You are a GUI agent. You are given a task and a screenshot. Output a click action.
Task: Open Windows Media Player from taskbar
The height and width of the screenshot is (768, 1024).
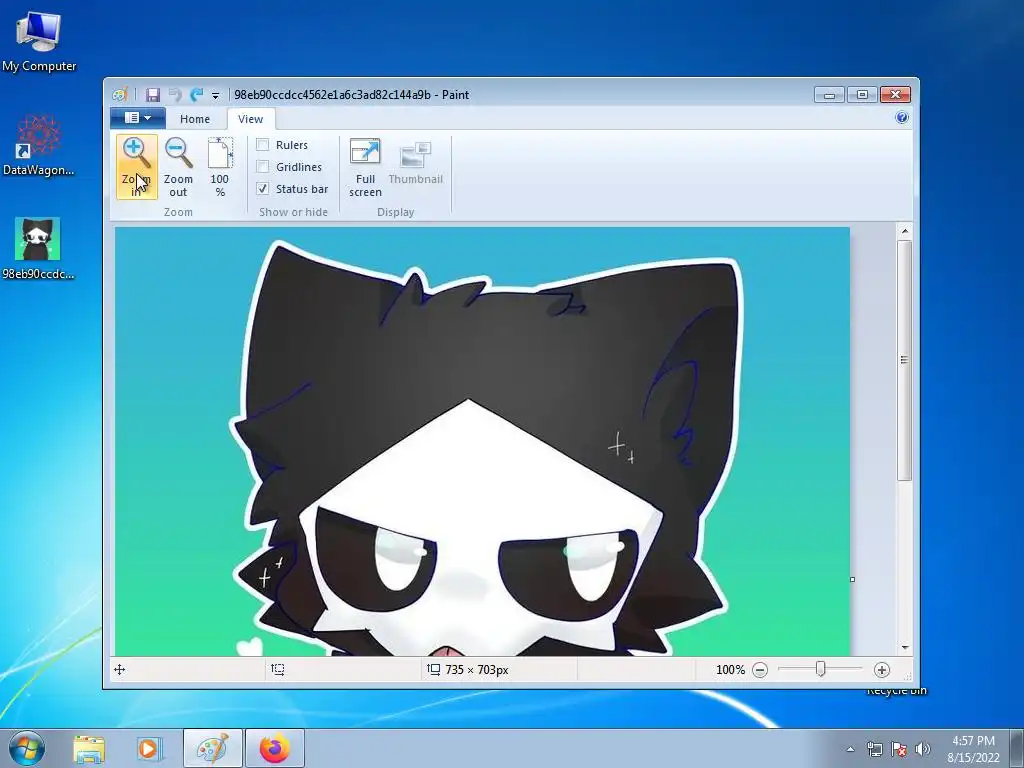pos(148,748)
